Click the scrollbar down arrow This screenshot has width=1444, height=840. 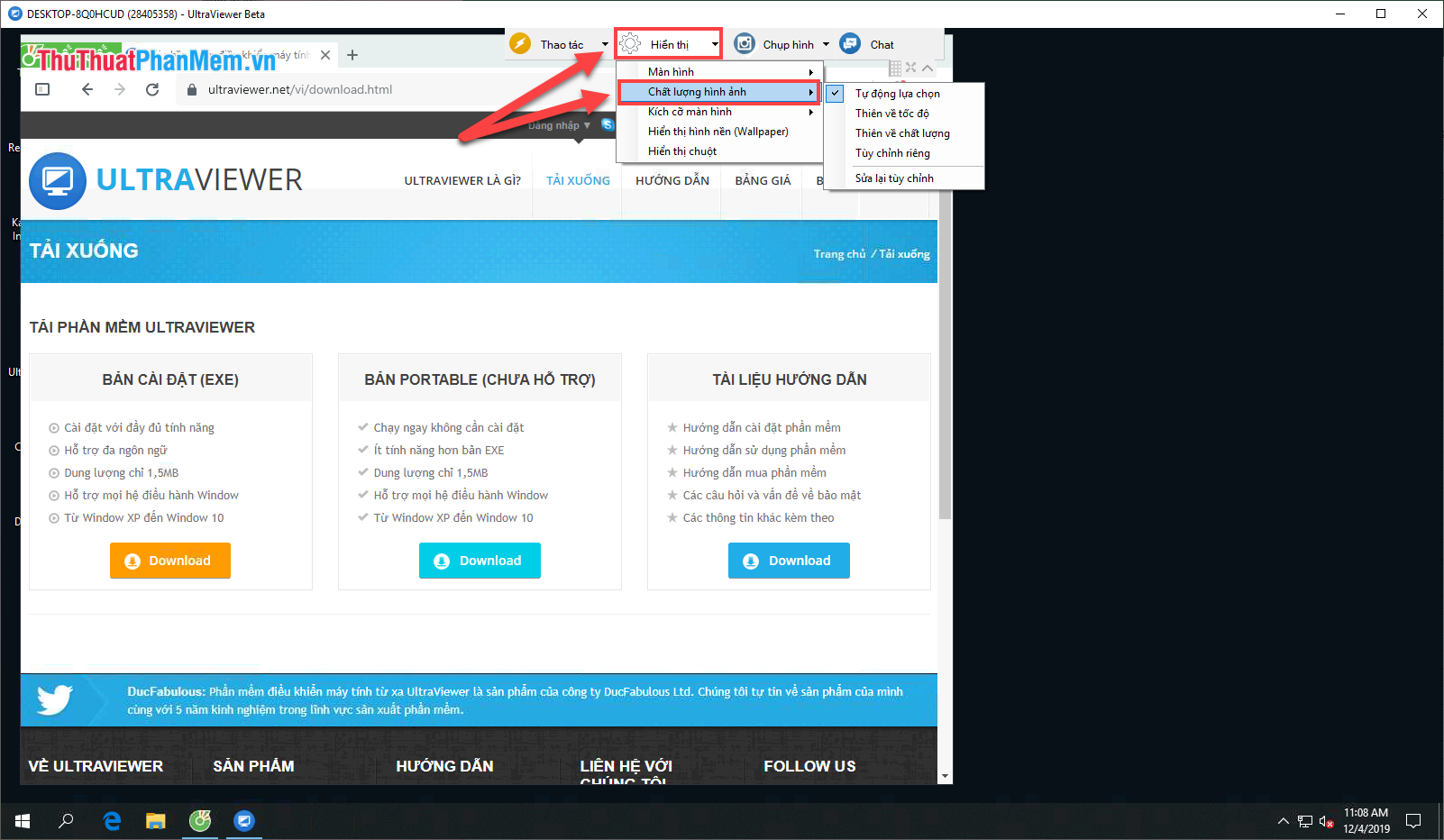945,776
